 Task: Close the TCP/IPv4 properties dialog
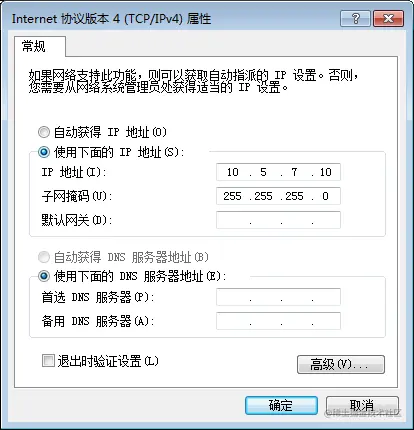pos(388,18)
